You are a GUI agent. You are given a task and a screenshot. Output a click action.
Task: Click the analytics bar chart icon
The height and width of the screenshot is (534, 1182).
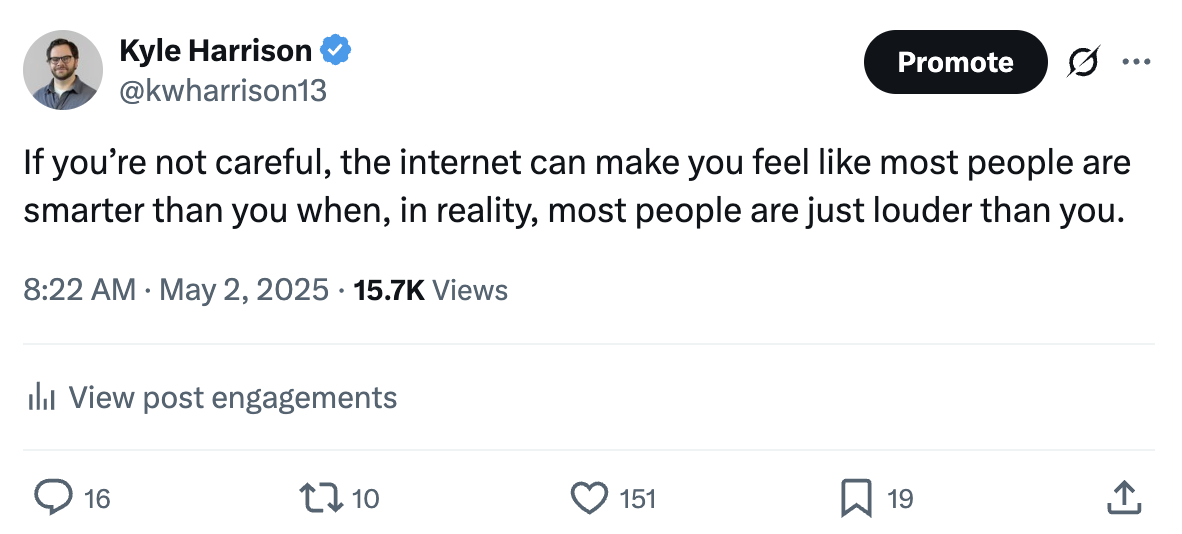pyautogui.click(x=41, y=398)
